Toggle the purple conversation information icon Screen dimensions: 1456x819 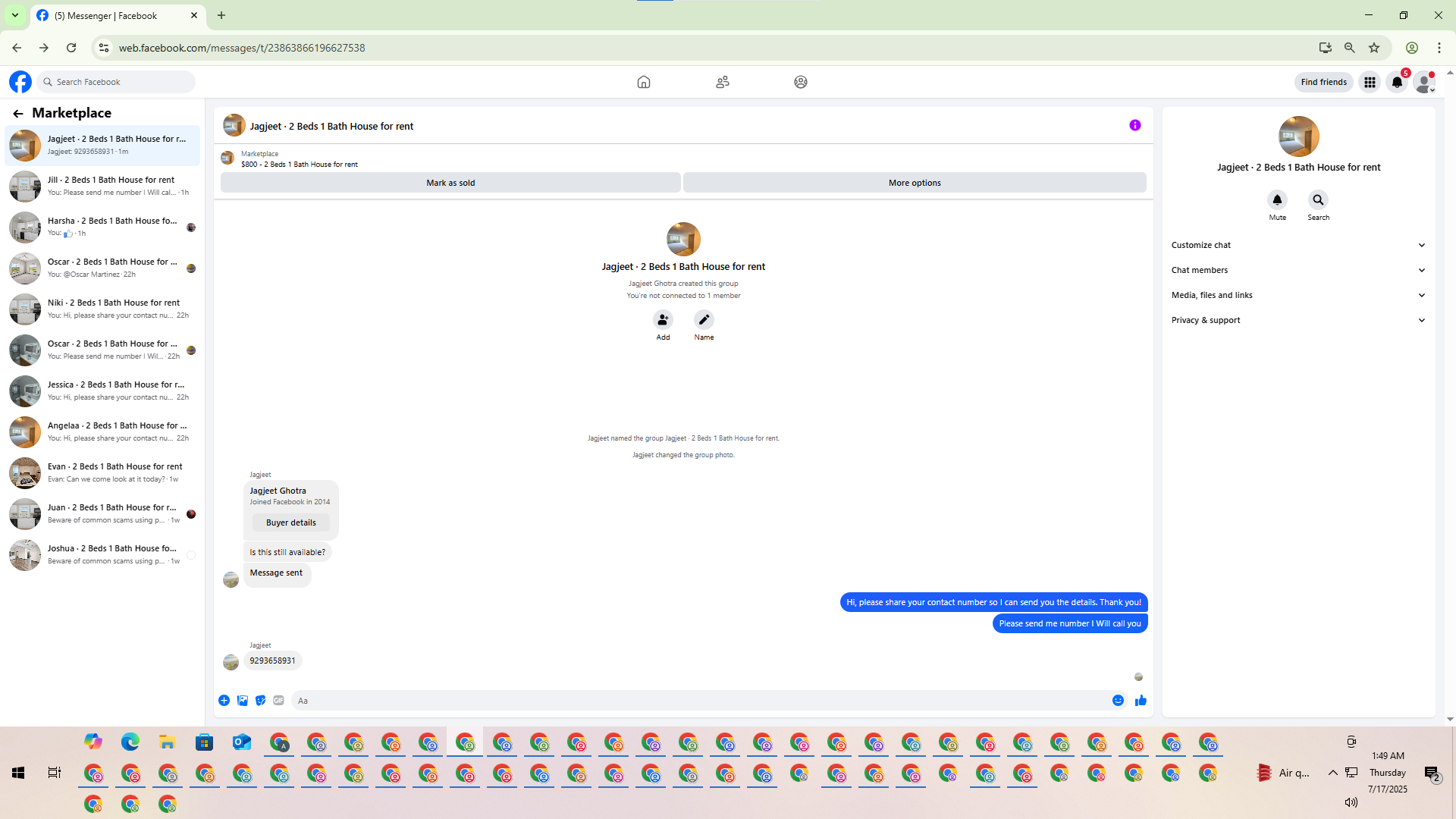point(1135,126)
